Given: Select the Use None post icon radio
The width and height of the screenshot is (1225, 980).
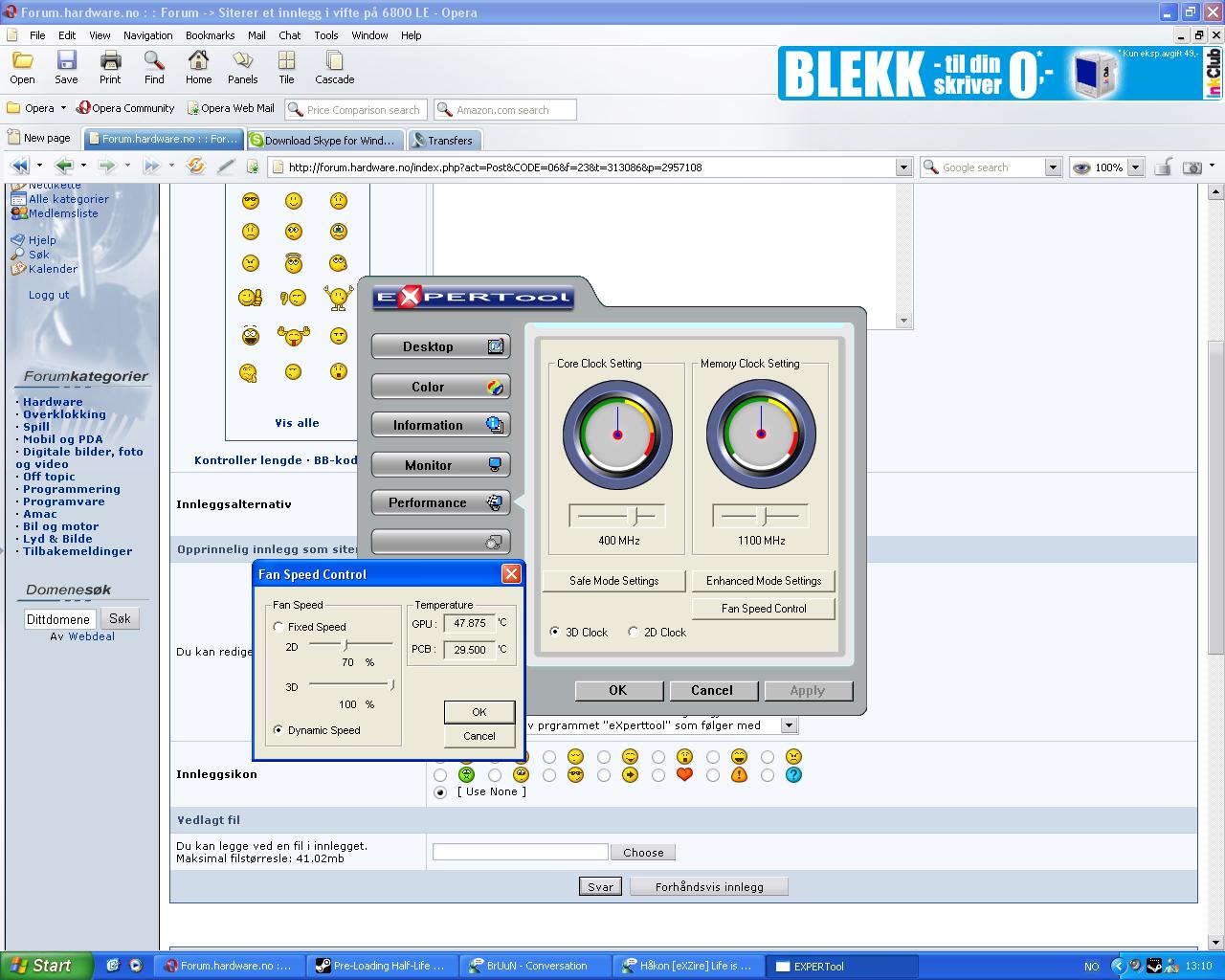Looking at the screenshot, I should (x=440, y=792).
